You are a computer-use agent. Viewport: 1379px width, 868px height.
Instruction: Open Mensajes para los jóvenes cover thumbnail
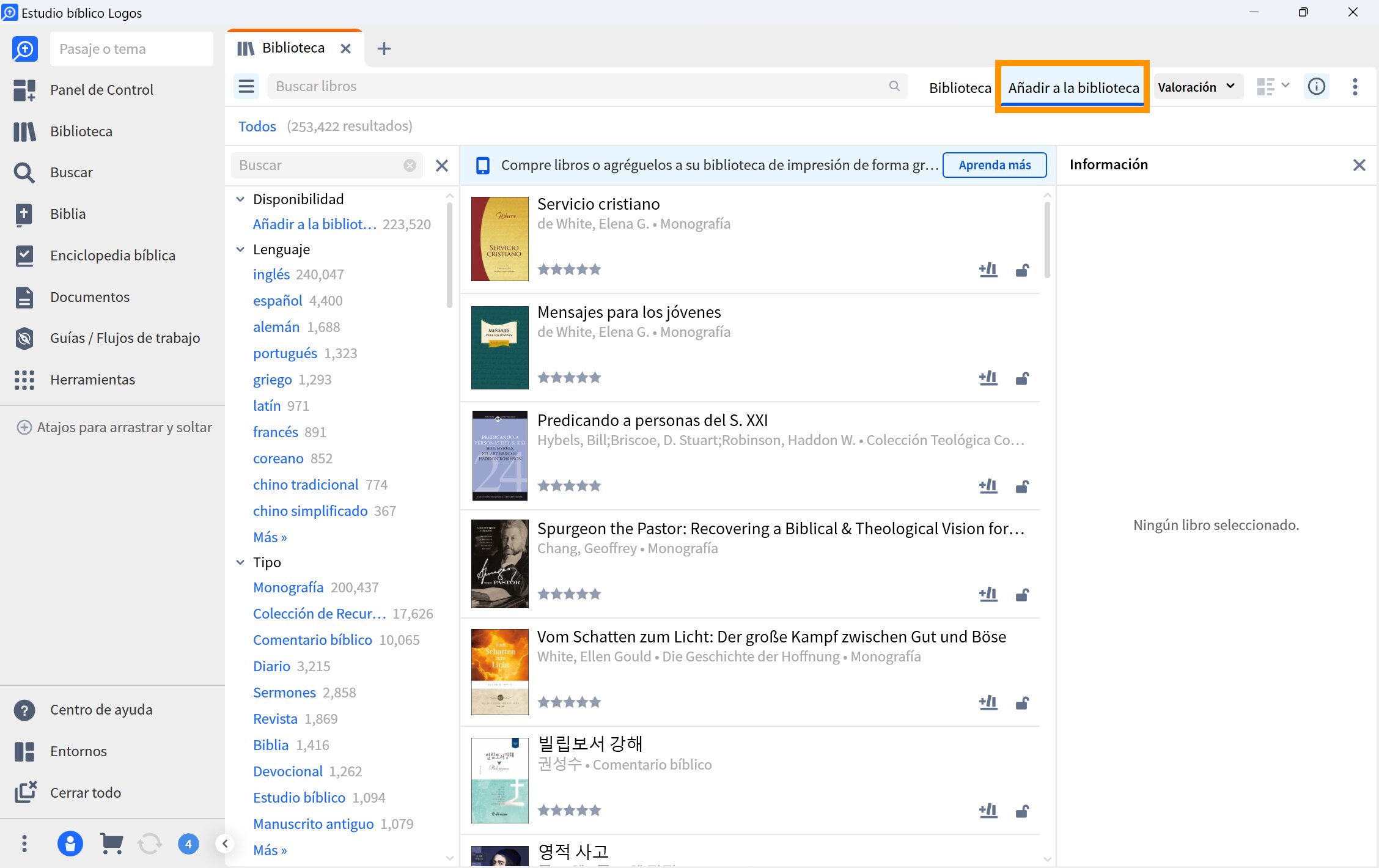coord(499,348)
